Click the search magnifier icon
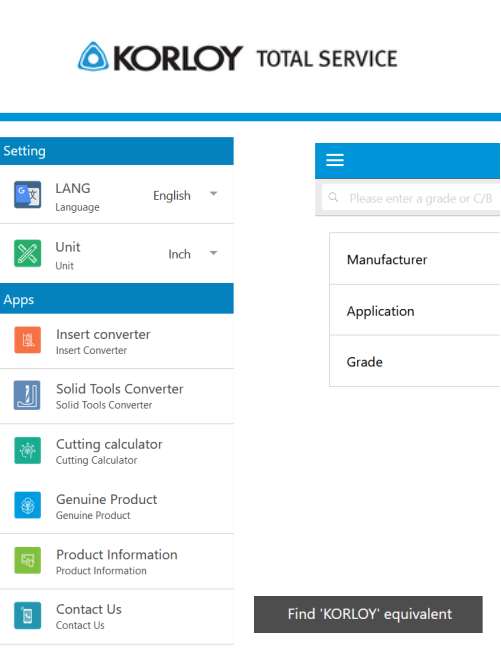 pyautogui.click(x=333, y=197)
